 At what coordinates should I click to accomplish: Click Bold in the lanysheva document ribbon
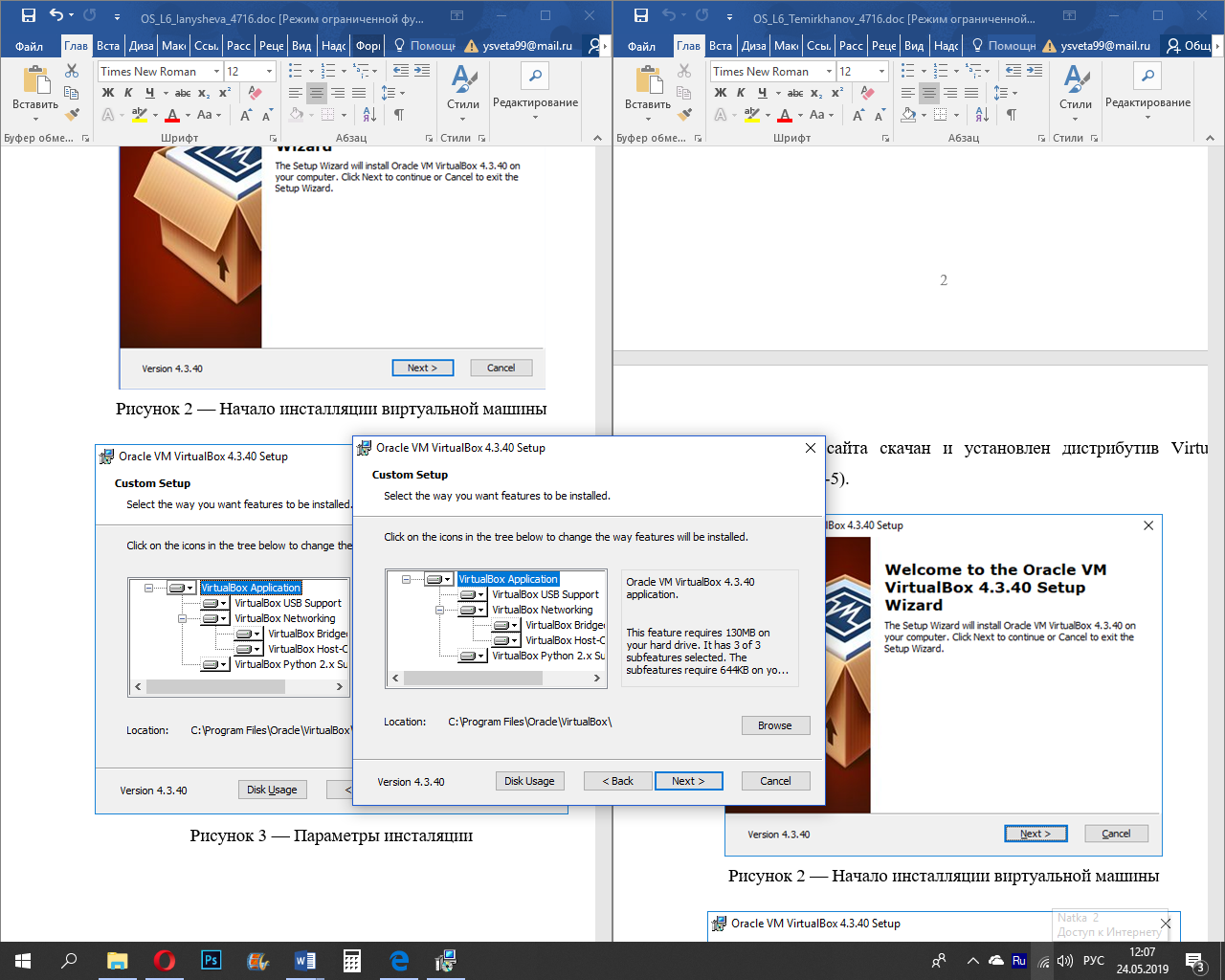click(107, 93)
